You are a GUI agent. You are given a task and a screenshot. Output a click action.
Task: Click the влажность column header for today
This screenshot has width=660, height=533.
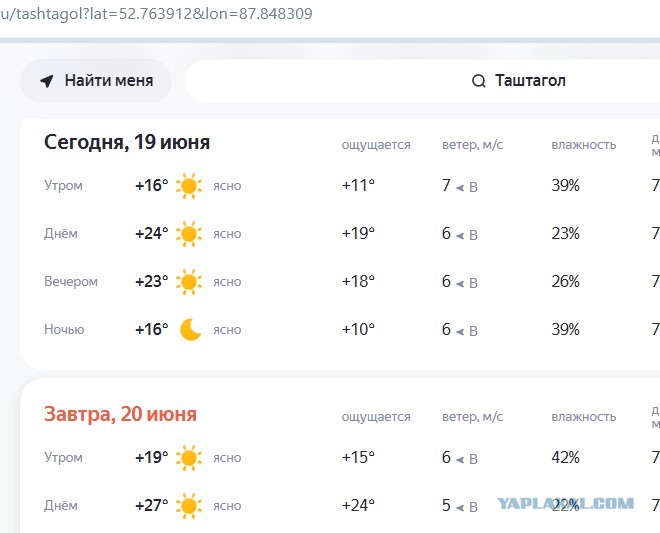tap(583, 145)
